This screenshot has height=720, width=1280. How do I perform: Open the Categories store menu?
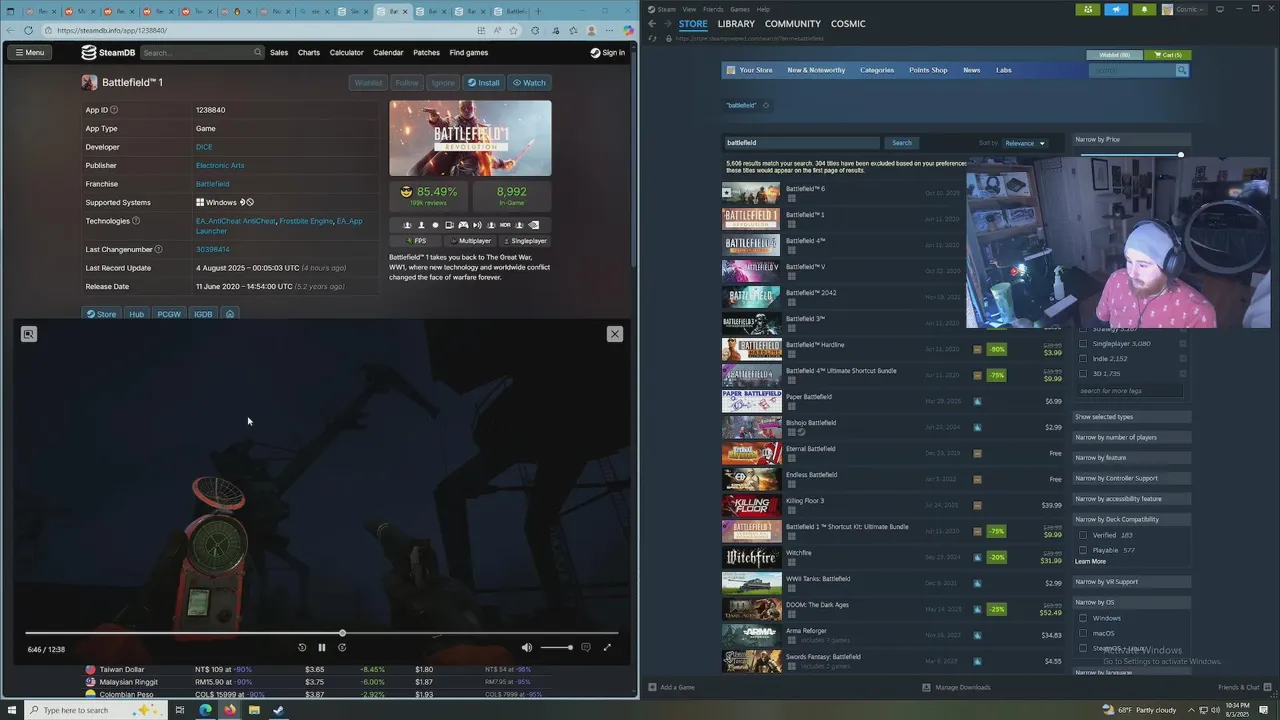(x=877, y=70)
